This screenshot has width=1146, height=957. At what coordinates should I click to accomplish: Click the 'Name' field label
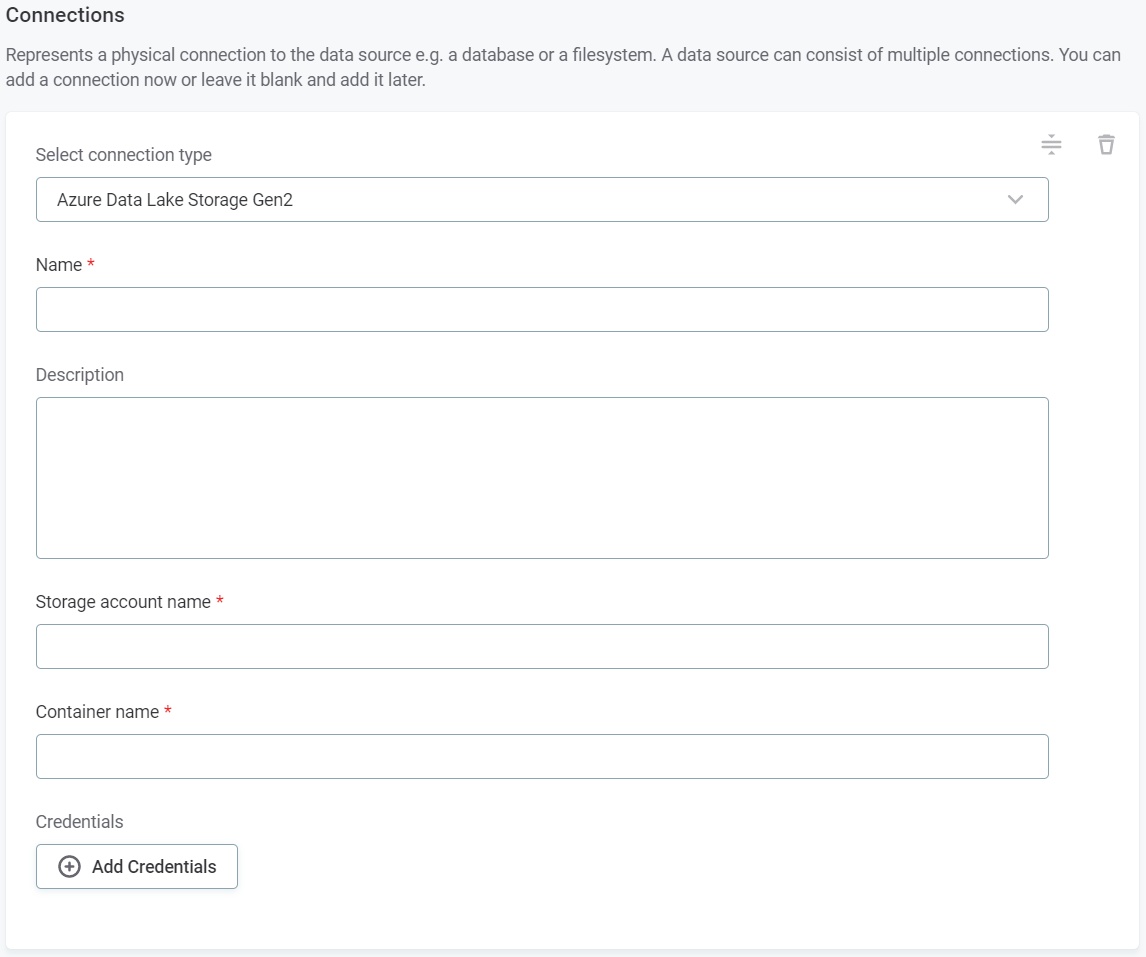pyautogui.click(x=59, y=265)
